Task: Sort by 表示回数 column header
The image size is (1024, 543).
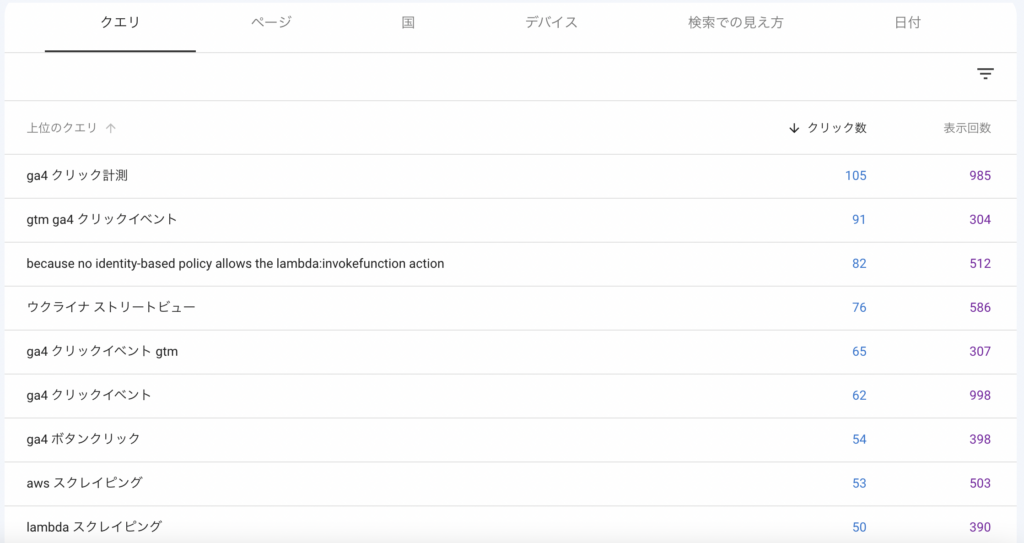Action: [967, 128]
